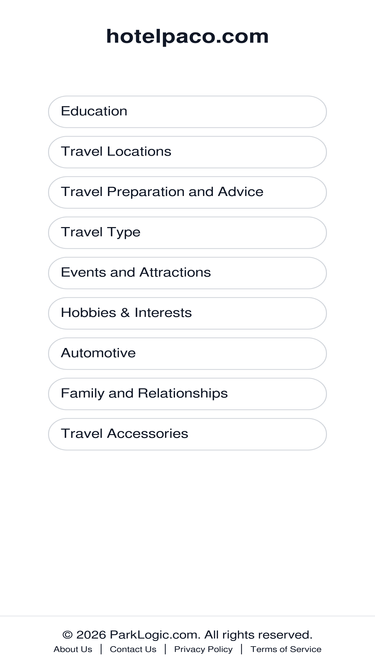Open the Travel Accessories category
The height and width of the screenshot is (667, 375).
click(187, 434)
